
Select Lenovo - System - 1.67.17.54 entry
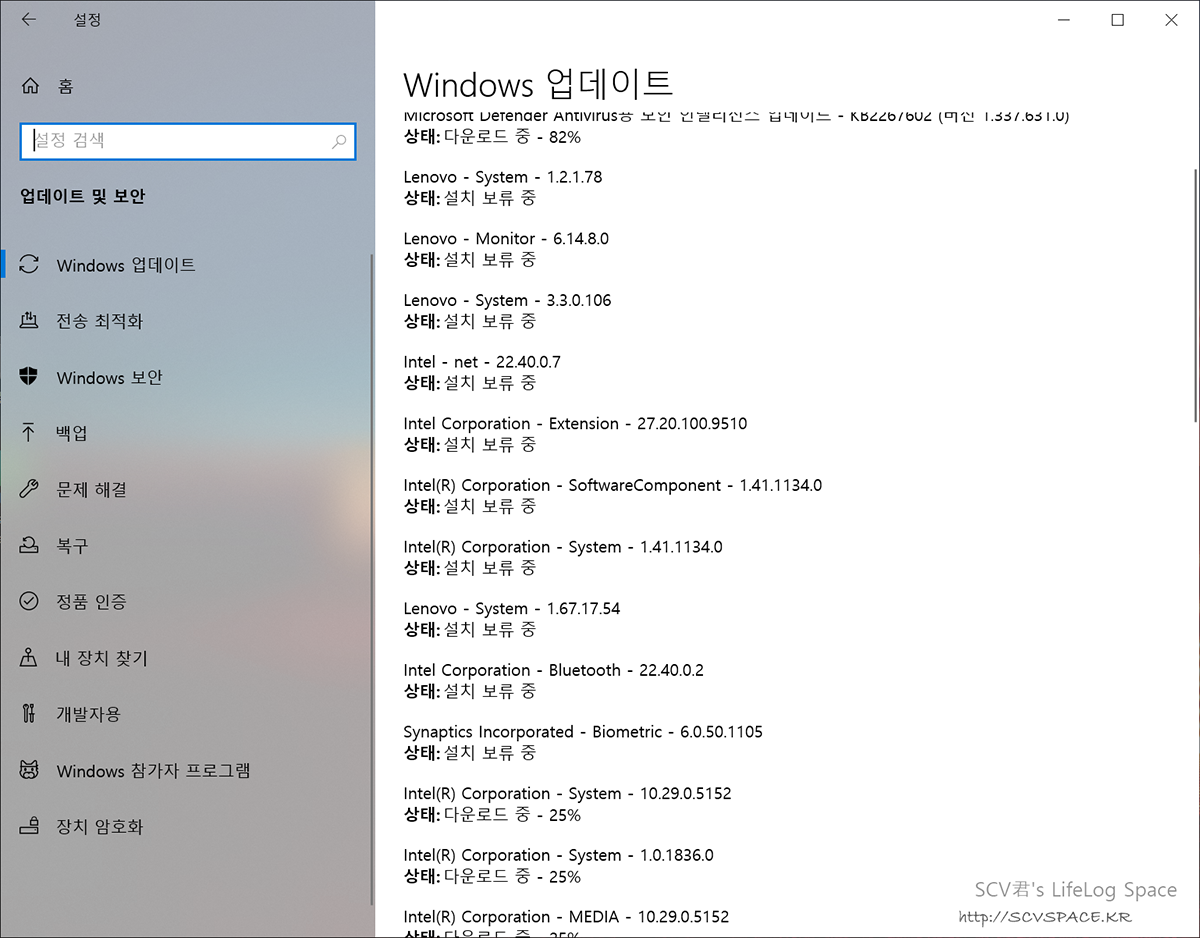512,609
